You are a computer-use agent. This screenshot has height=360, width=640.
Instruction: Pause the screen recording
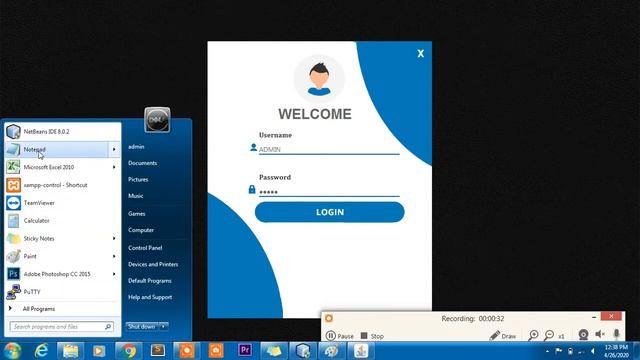point(340,336)
